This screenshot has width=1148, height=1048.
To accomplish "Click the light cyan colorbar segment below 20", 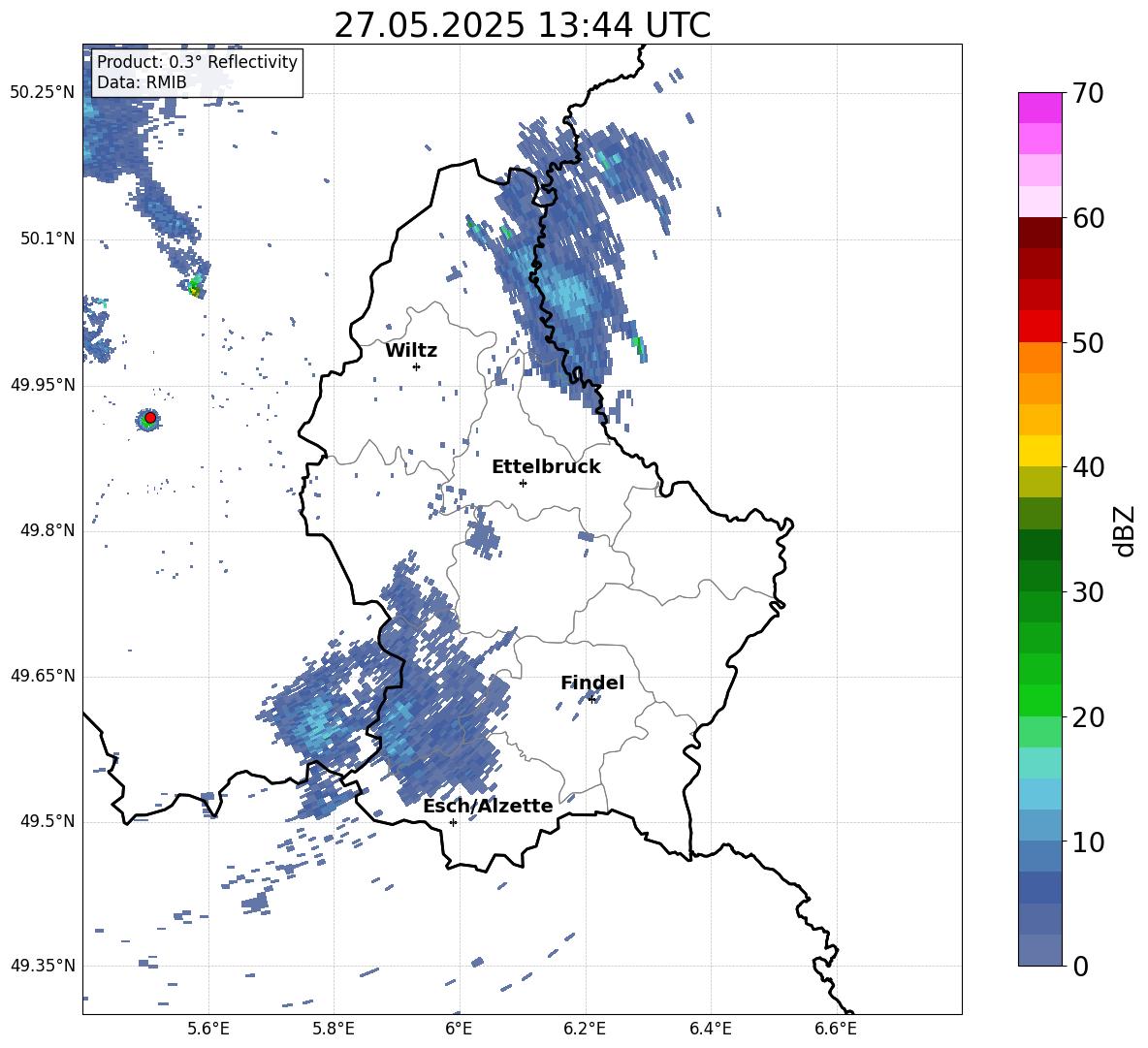I will click(1039, 763).
